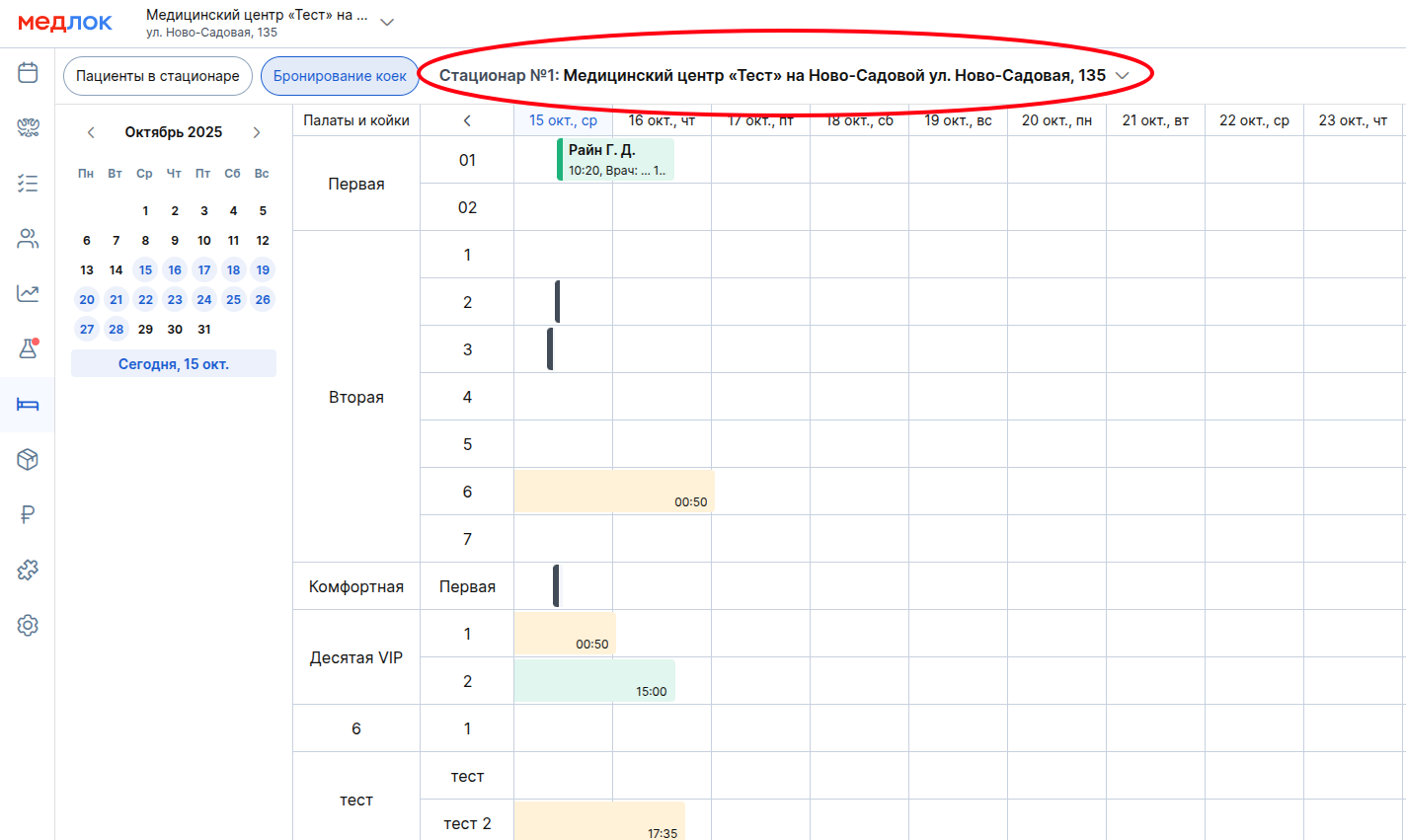This screenshot has width=1406, height=840.
Task: Open the settings gear icon in sidebar
Action: [x=28, y=625]
